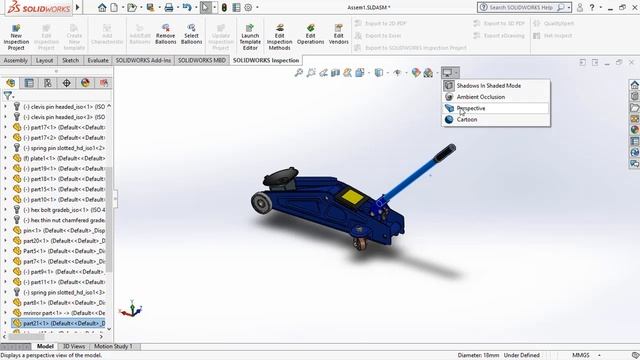Click the Previous View icon
The height and width of the screenshot is (360, 640).
click(323, 73)
